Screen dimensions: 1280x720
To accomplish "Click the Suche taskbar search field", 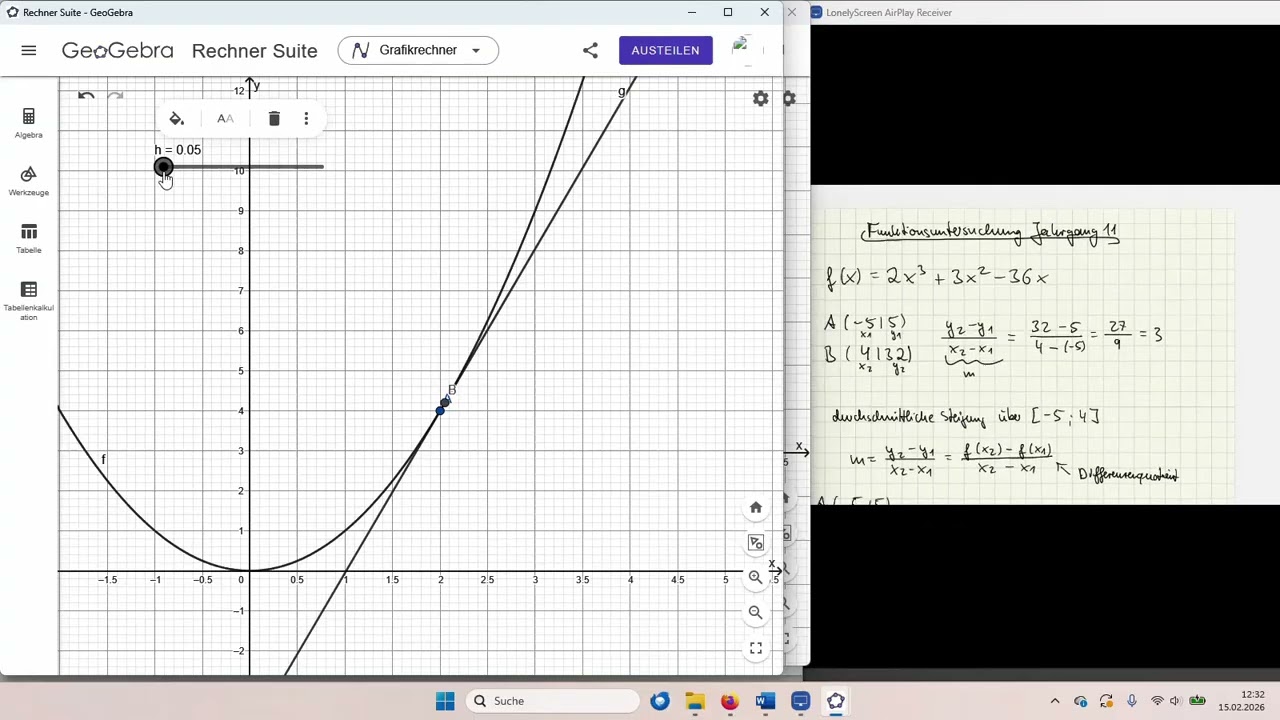I will 554,701.
